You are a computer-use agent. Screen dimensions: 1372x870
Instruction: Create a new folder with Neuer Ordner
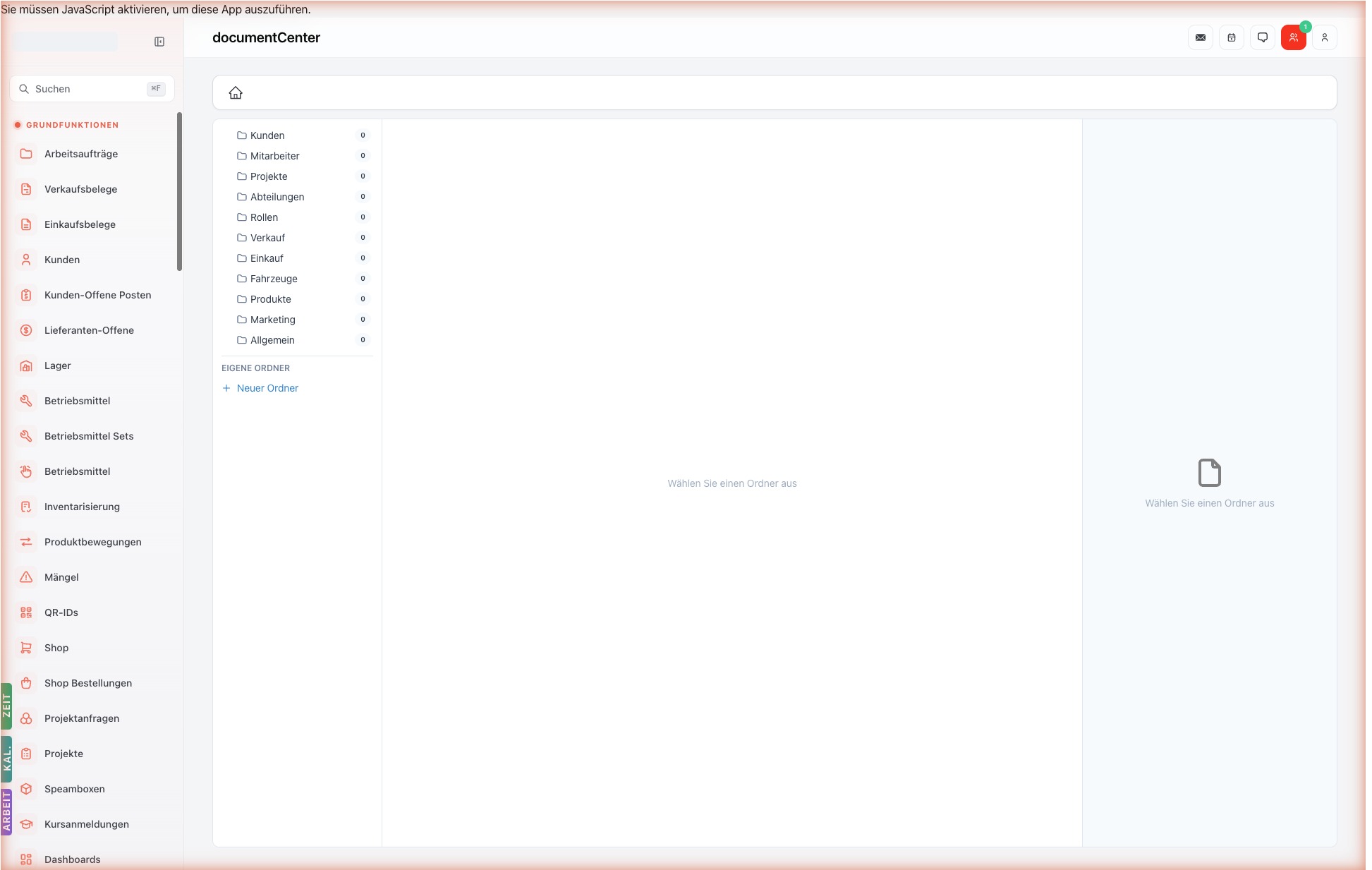[260, 388]
